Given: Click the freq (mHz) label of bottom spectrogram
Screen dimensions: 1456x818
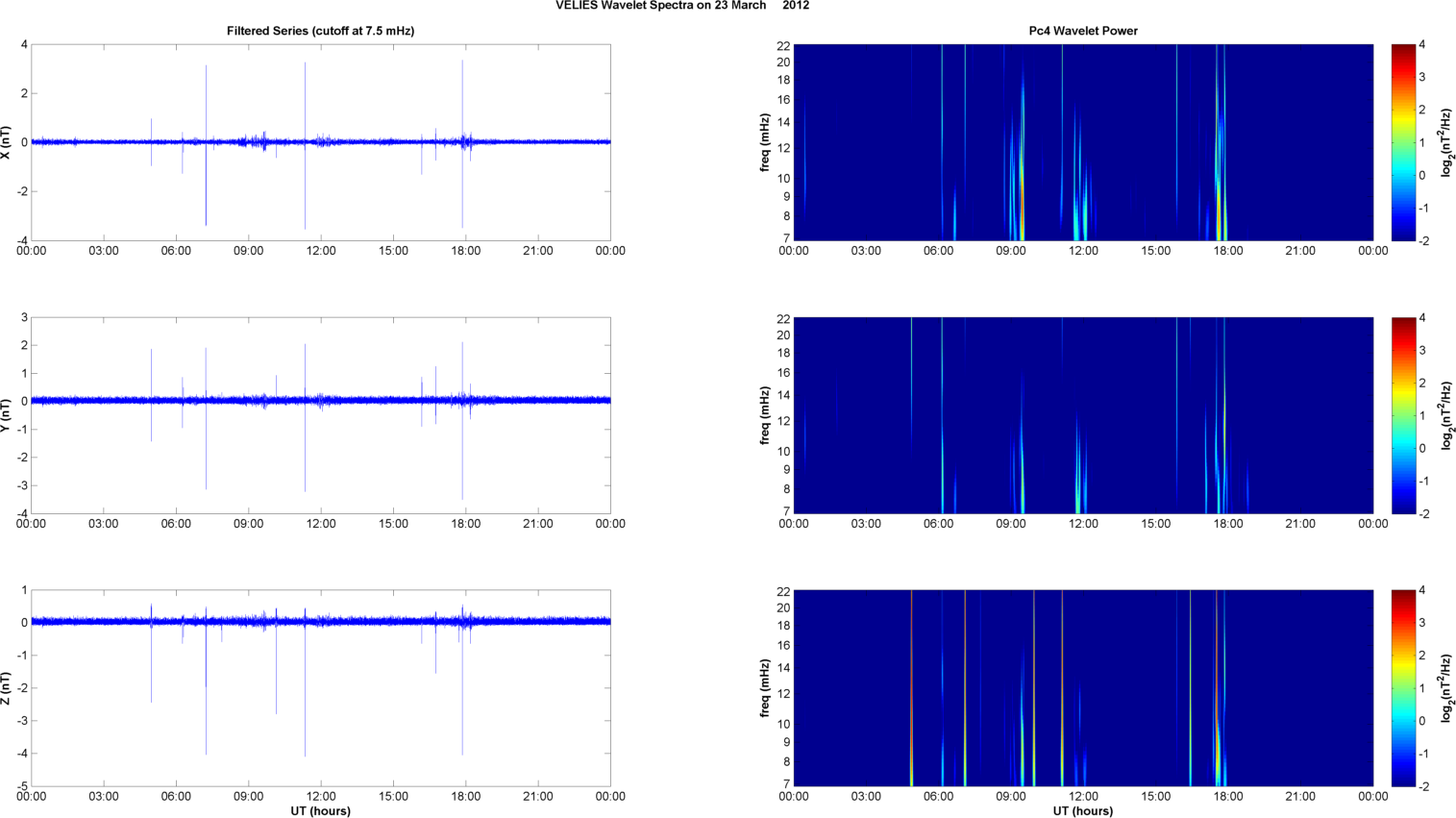Looking at the screenshot, I should (765, 688).
